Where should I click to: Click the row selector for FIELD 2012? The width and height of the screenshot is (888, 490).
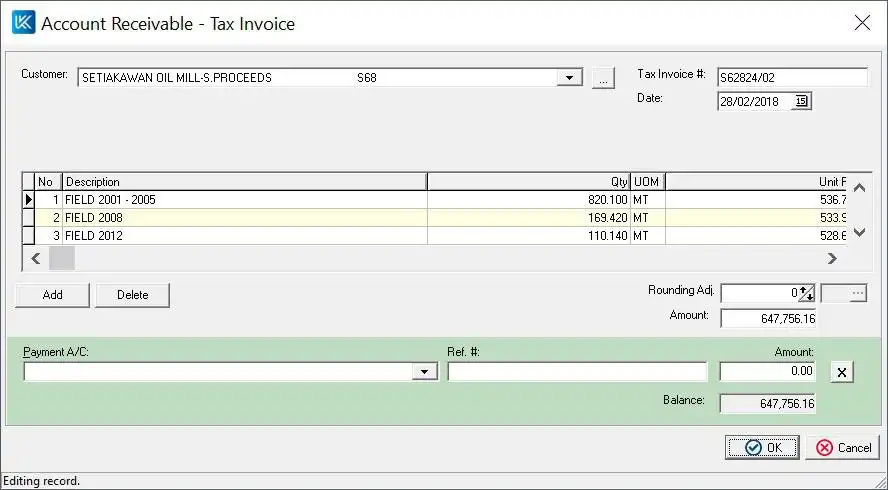[x=29, y=236]
